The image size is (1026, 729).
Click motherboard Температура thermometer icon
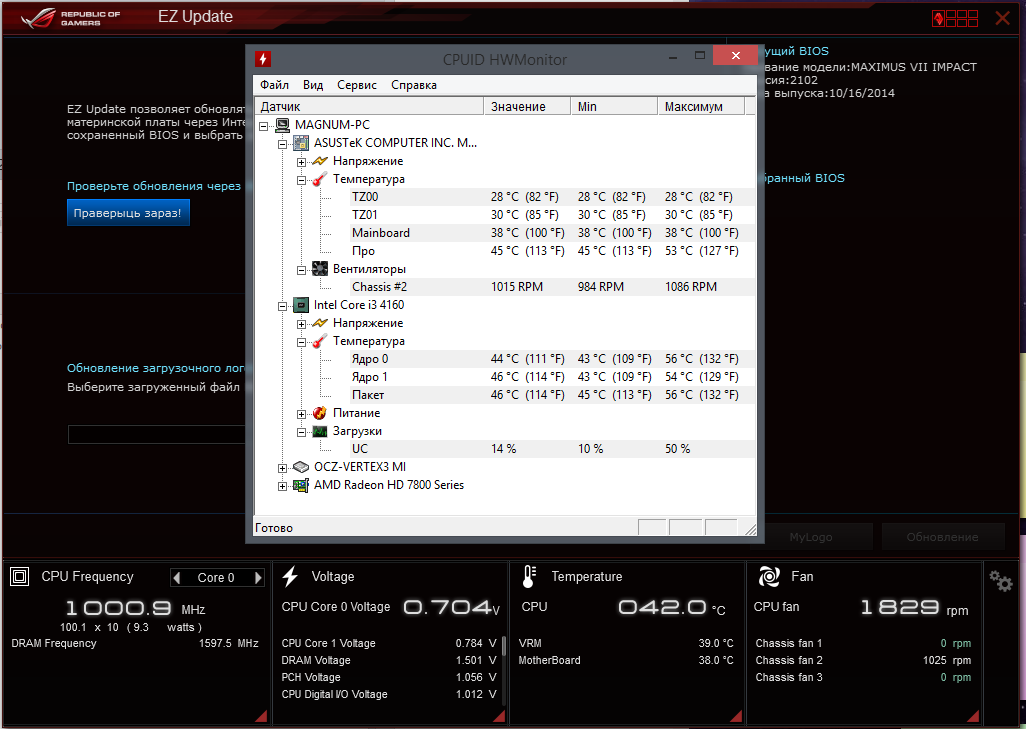319,179
